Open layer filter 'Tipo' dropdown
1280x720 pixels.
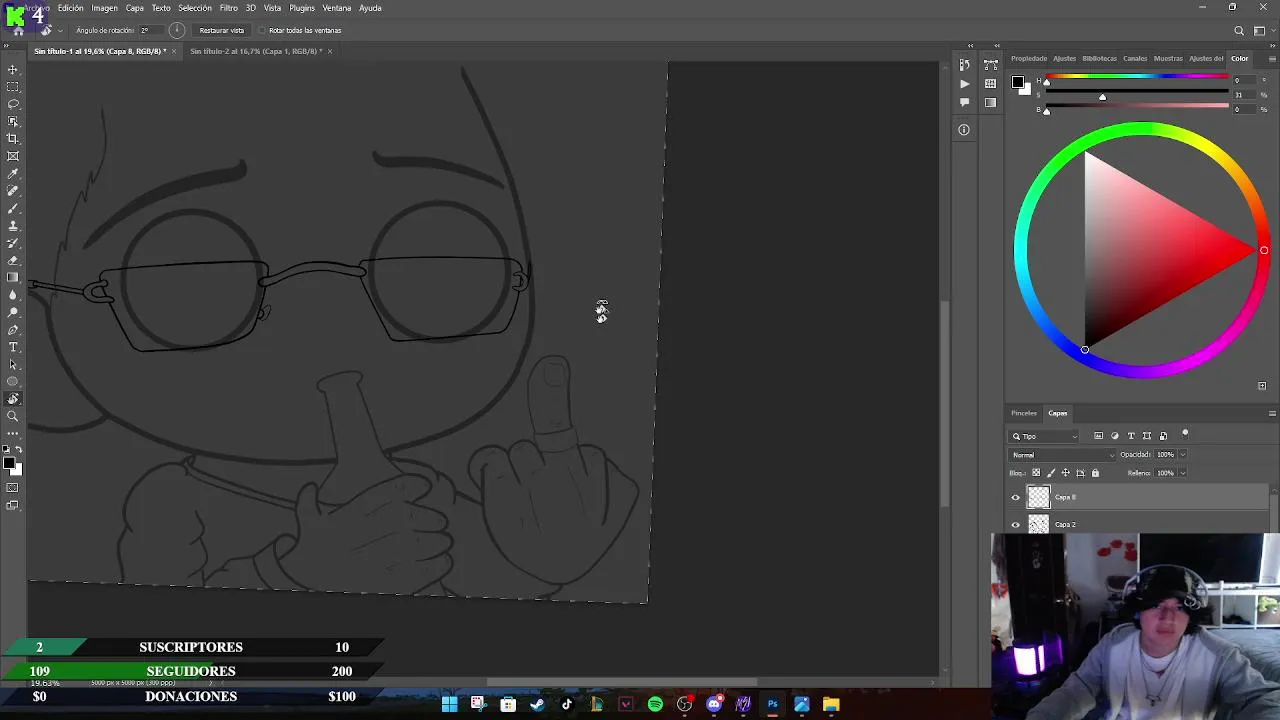[1045, 436]
